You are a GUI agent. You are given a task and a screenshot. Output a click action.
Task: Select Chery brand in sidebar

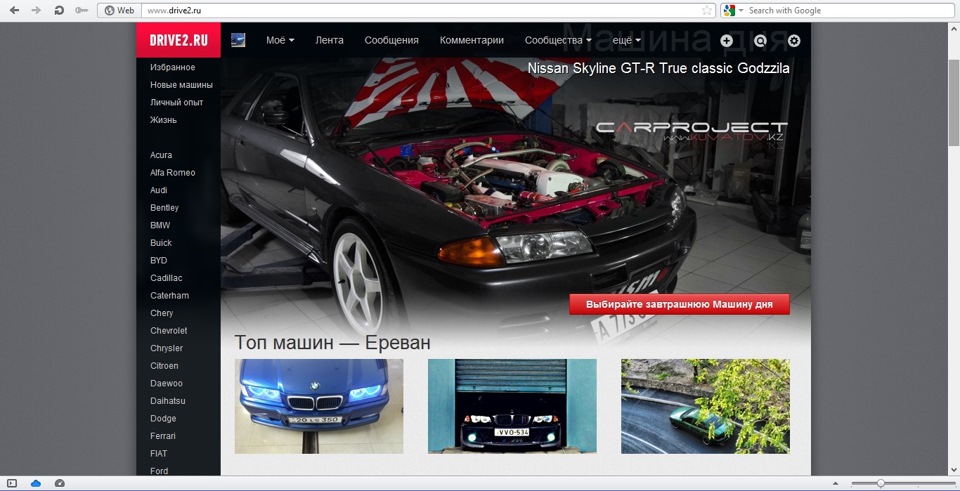coord(162,313)
